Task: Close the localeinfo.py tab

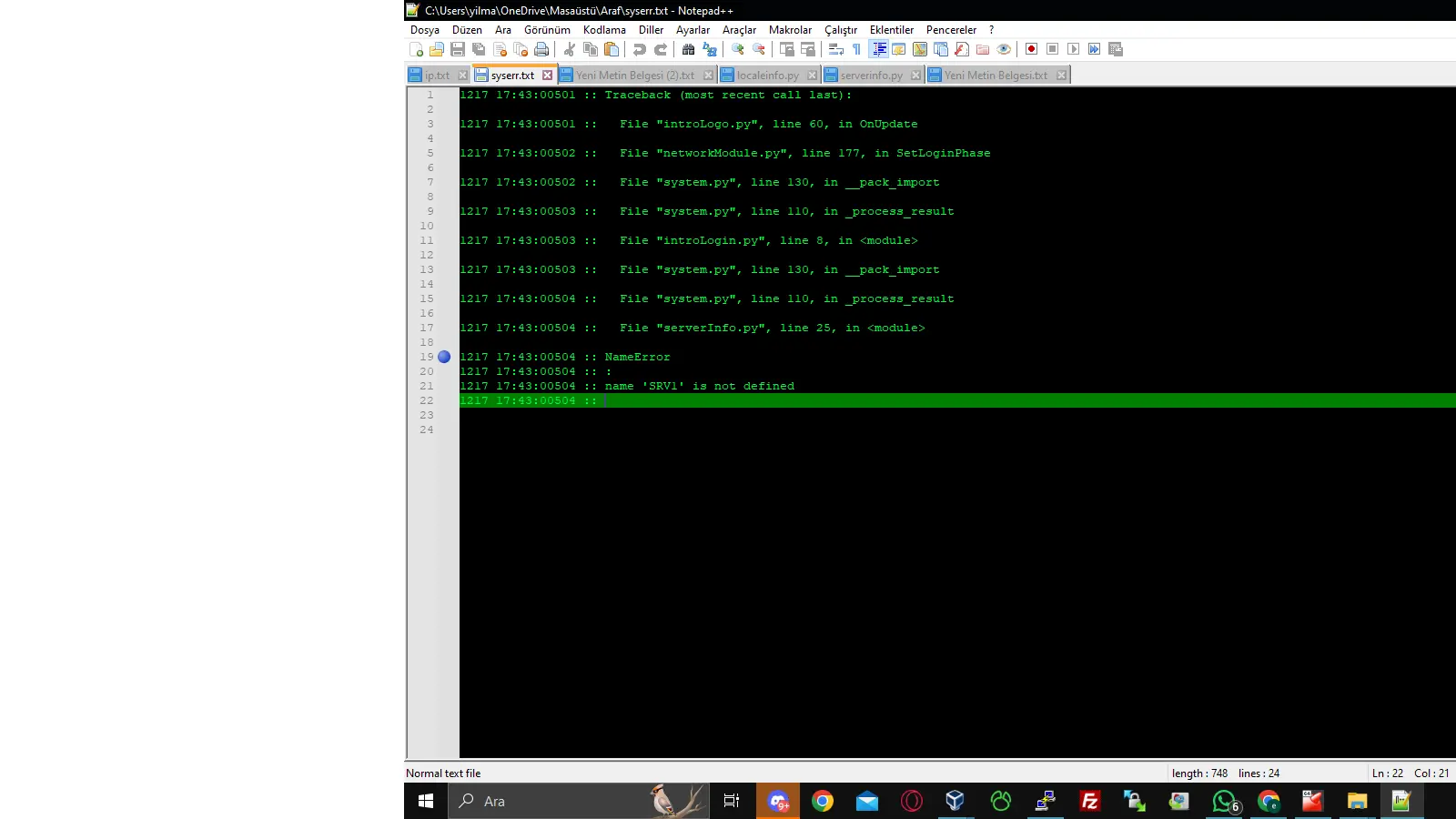Action: tap(812, 76)
